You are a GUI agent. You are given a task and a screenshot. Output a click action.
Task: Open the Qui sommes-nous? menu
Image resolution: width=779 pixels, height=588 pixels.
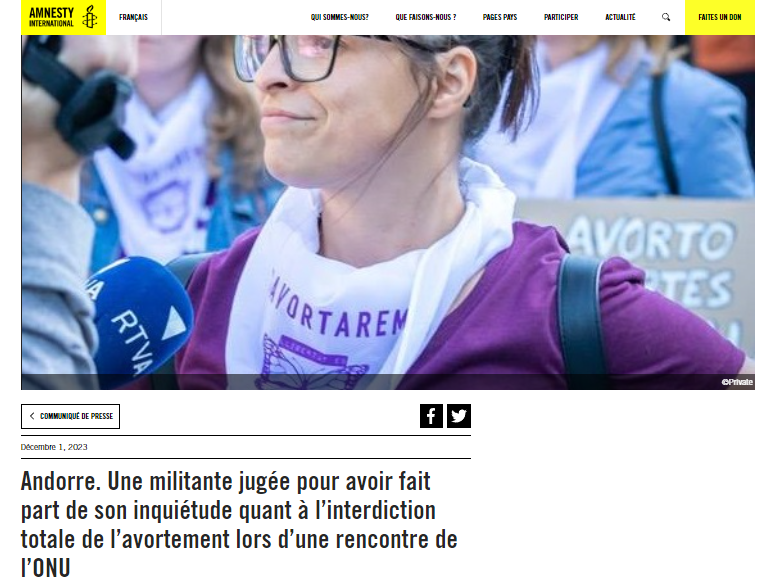click(x=340, y=17)
